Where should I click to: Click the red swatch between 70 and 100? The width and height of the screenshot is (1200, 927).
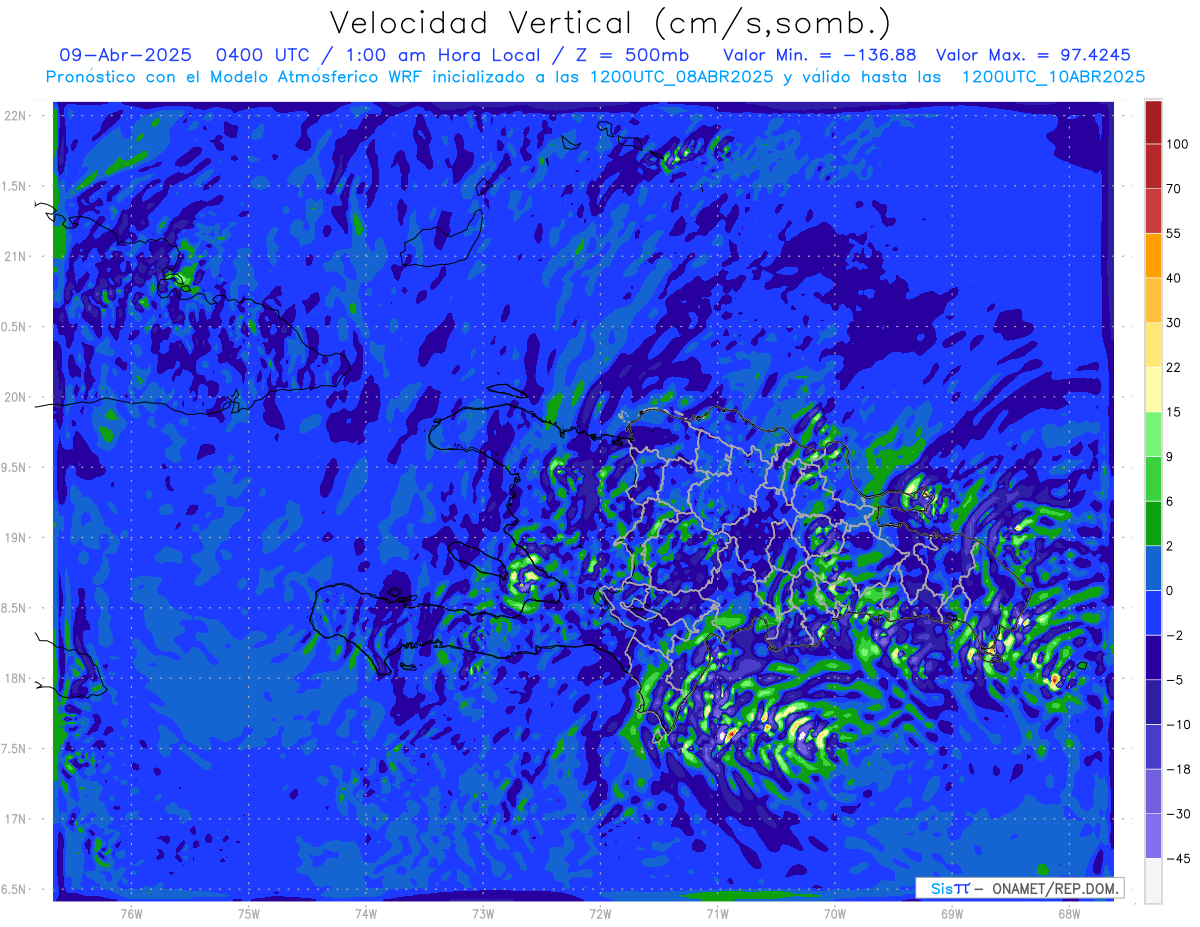coord(1153,167)
